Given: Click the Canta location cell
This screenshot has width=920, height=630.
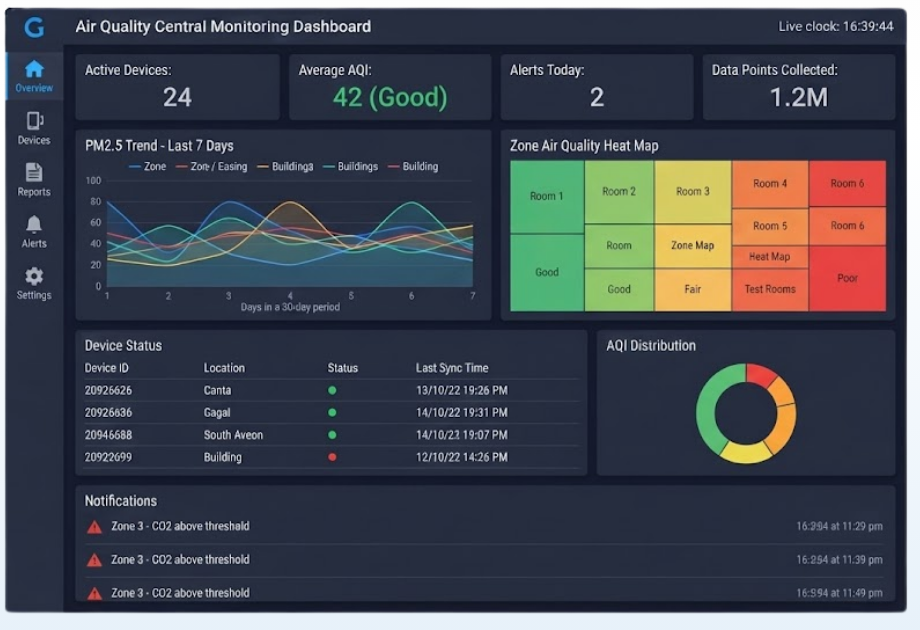Looking at the screenshot, I should coord(217,391).
